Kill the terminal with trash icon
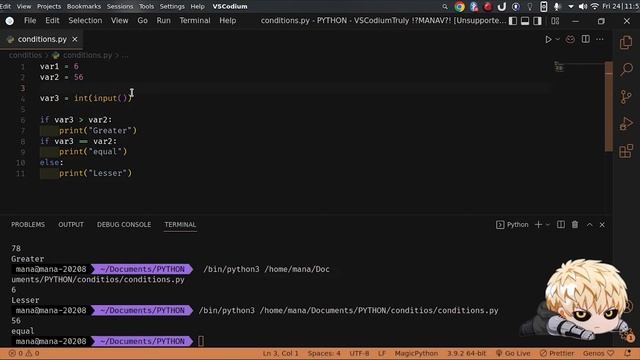The width and height of the screenshot is (640, 360). click(x=575, y=224)
